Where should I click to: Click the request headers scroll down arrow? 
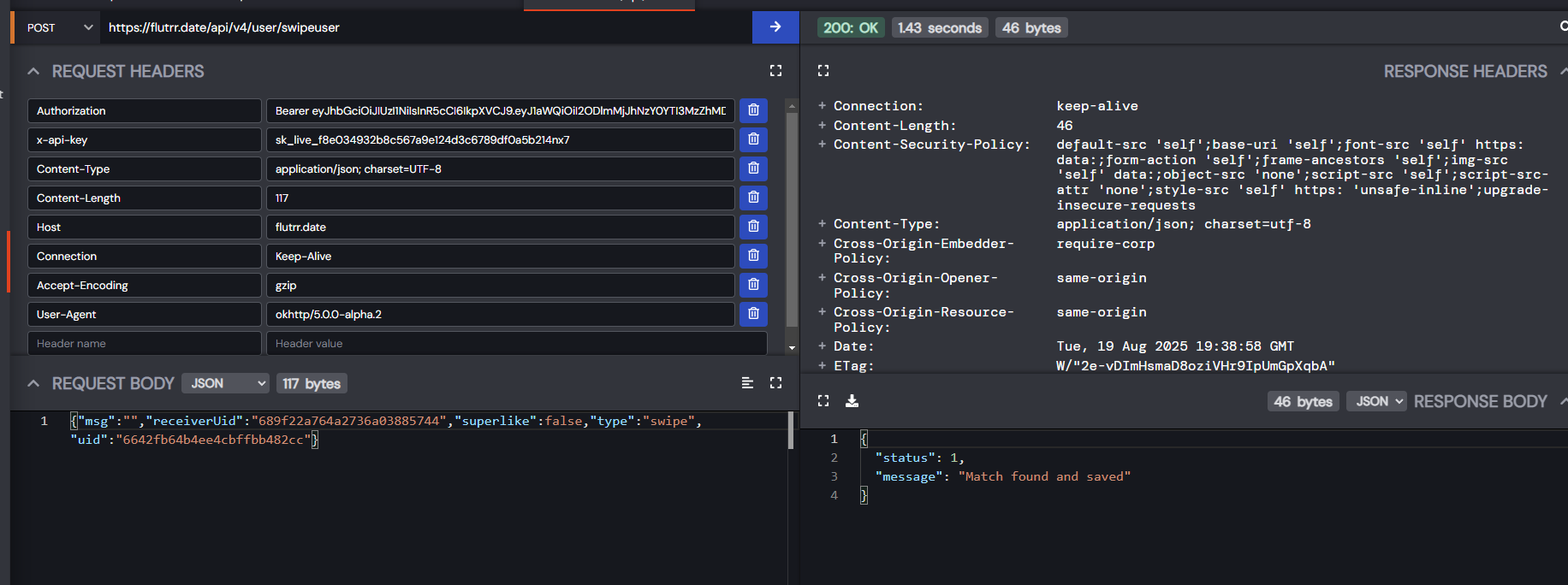792,348
